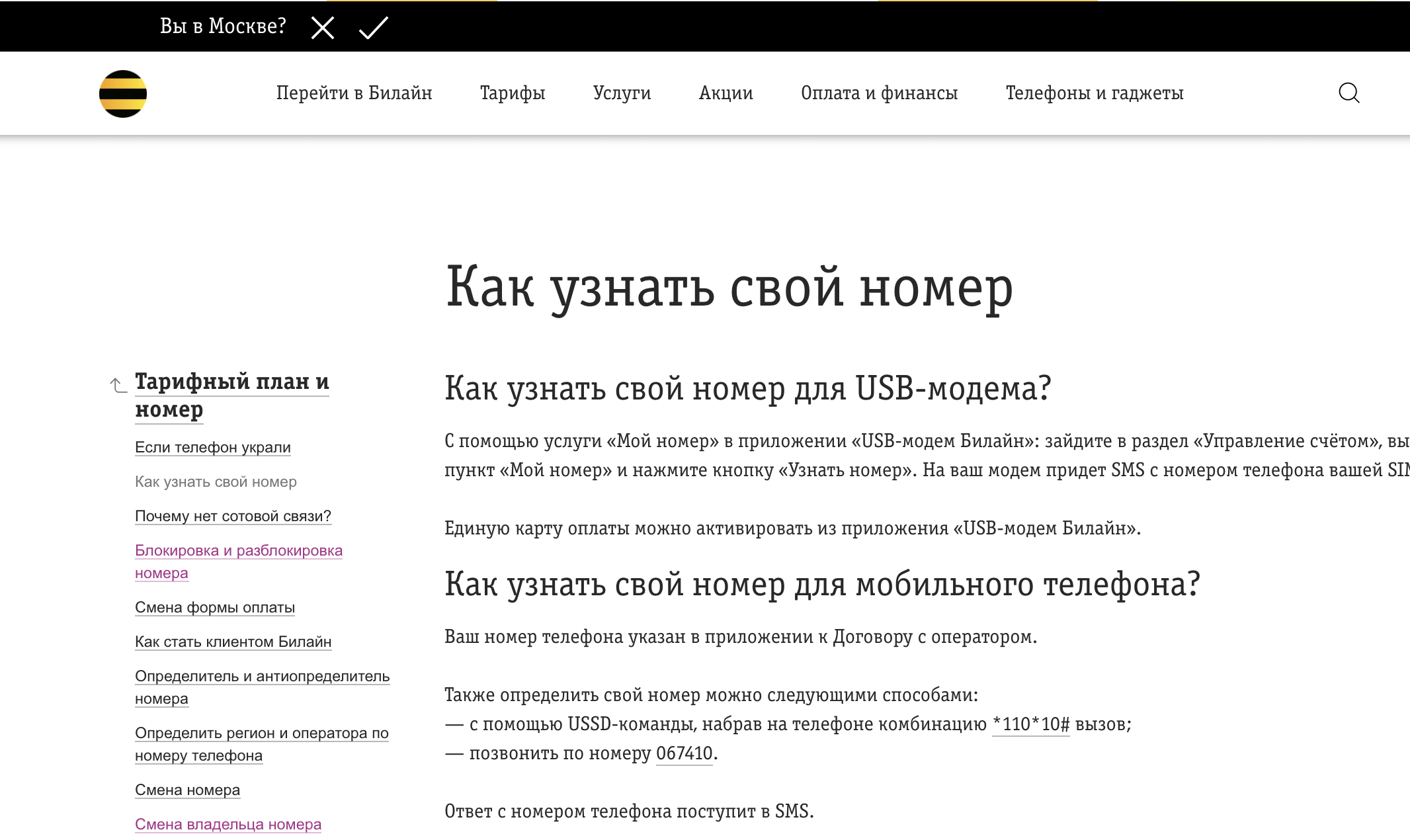
Task: Open Тарифный план и номер category
Action: point(233,395)
